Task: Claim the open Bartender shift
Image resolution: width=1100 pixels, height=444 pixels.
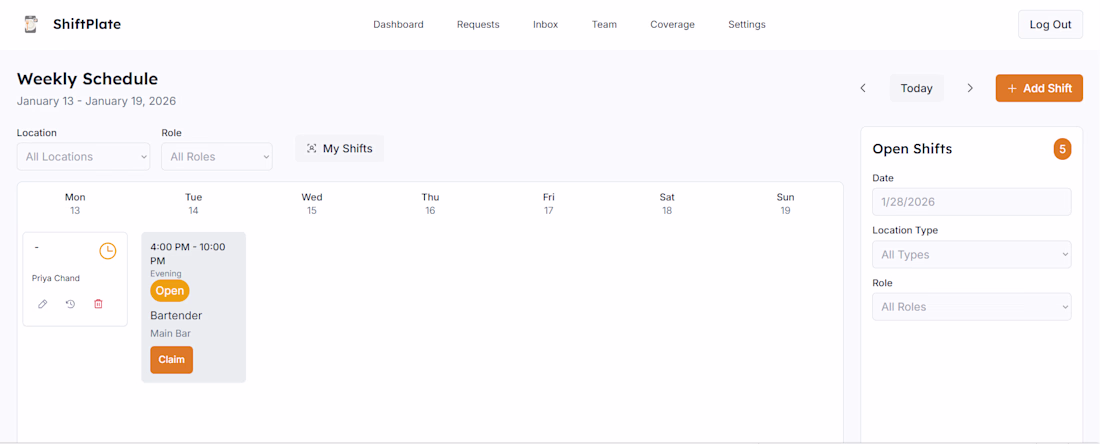Action: (x=171, y=360)
